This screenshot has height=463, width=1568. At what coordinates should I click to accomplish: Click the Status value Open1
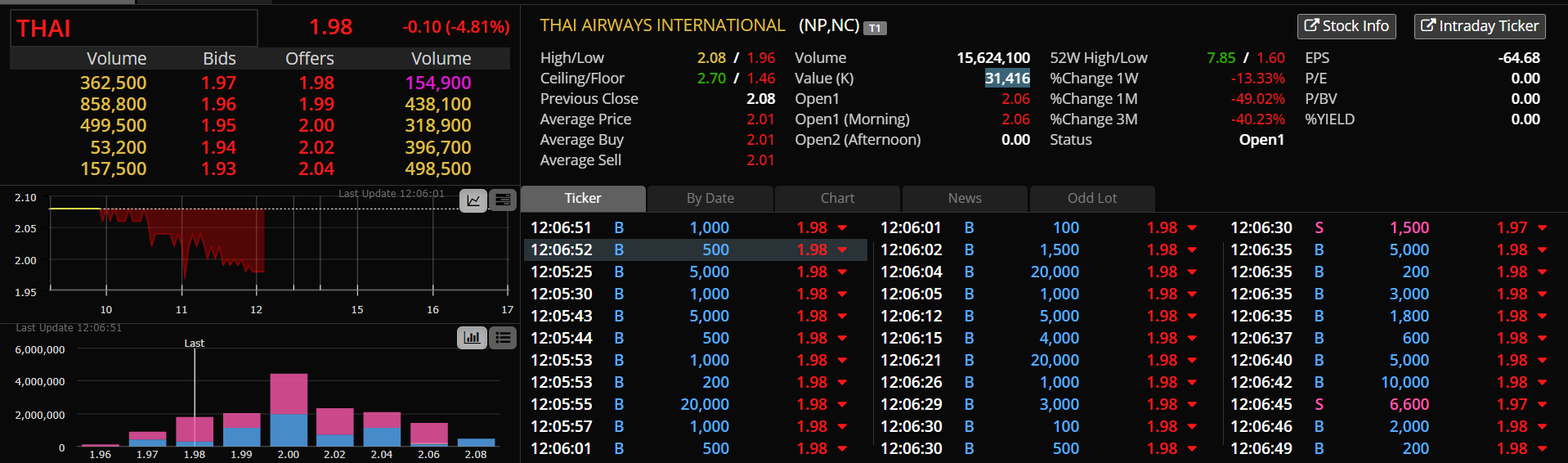point(1261,140)
